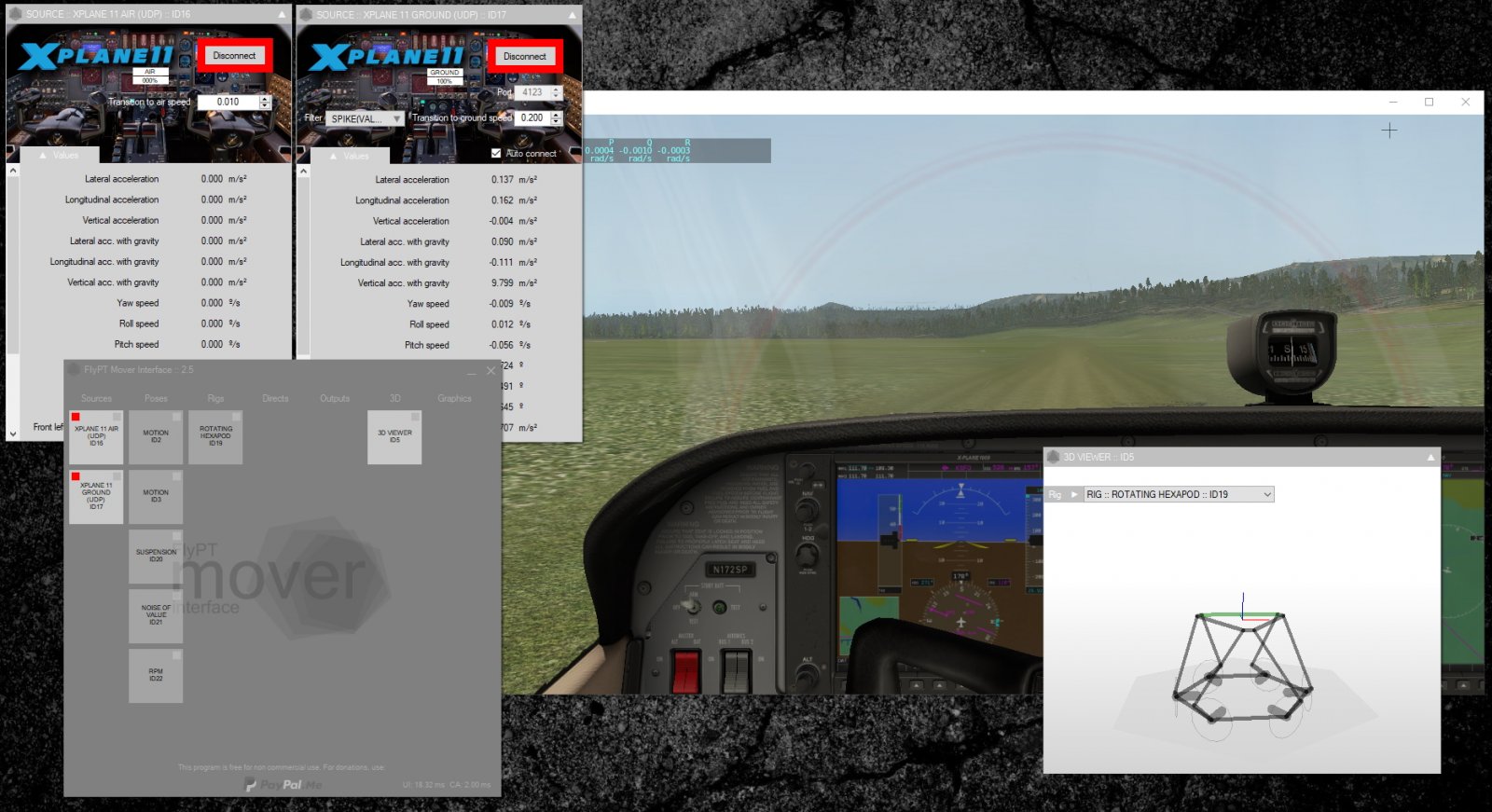Collapse the XPLANE 11 AIR source window with the title triangle
This screenshot has width=1492, height=812.
coord(282,15)
